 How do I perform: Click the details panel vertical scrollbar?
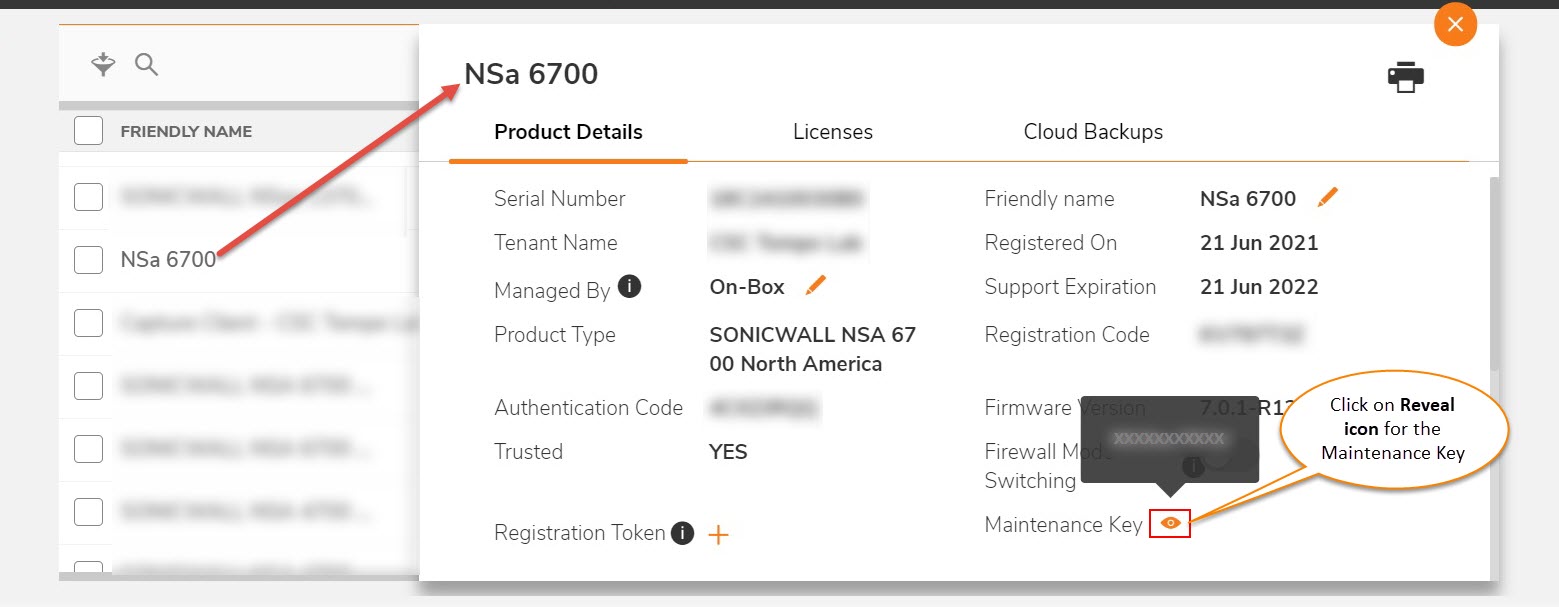click(x=1494, y=270)
